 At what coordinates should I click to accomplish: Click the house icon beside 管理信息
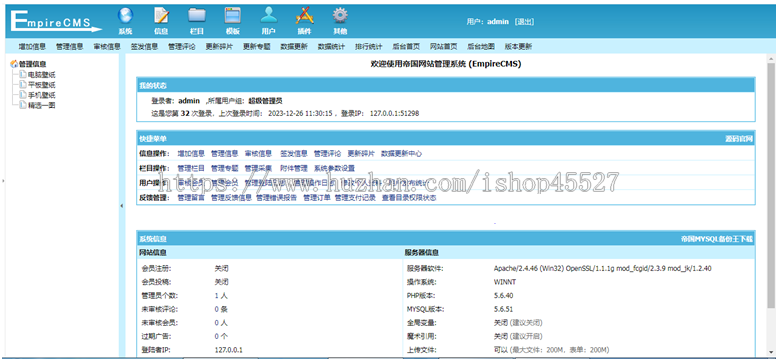[x=14, y=64]
